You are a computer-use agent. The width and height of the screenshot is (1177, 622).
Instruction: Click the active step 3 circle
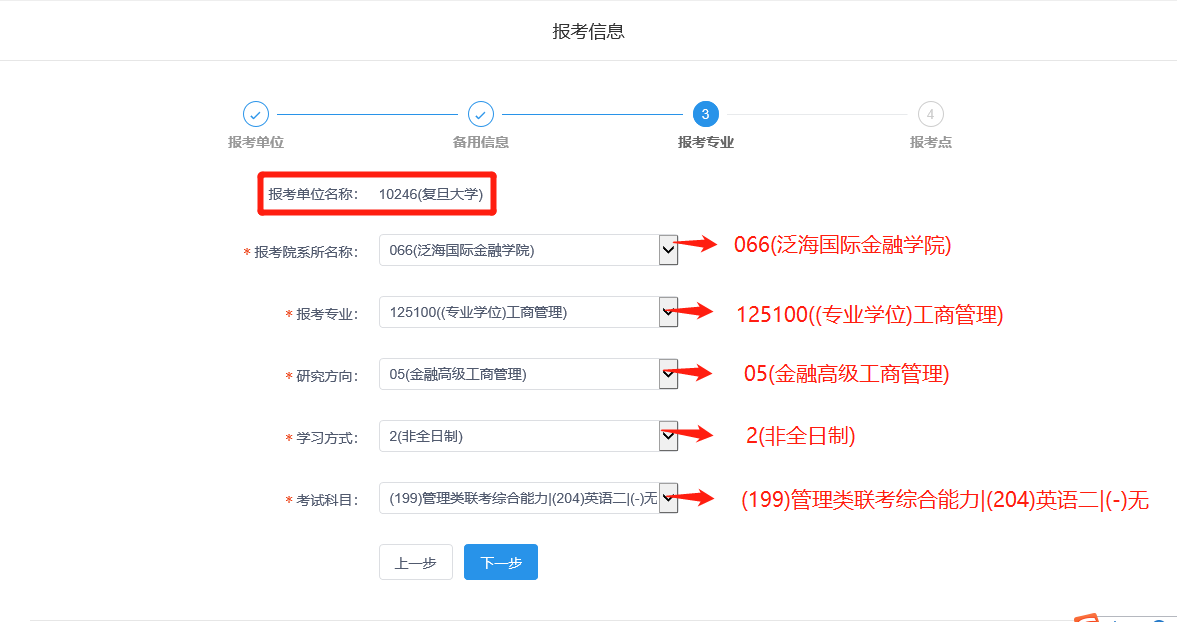705,114
